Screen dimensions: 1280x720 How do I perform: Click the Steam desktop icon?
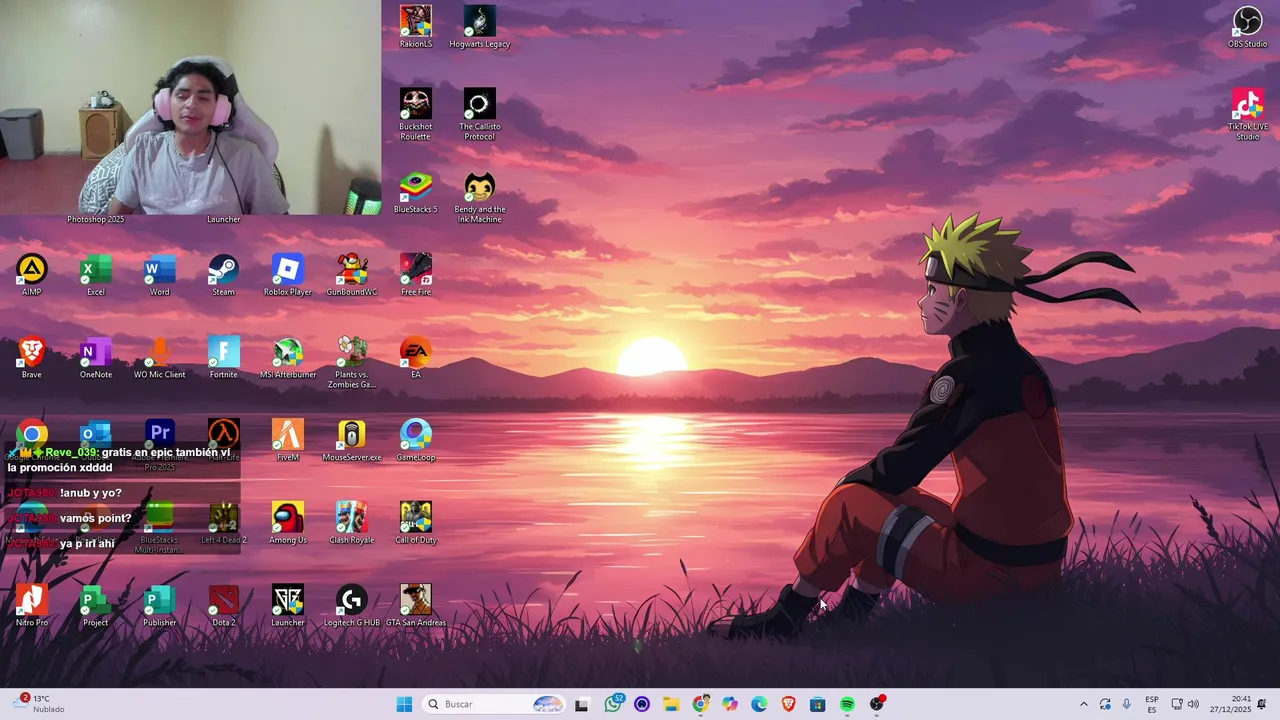(224, 275)
